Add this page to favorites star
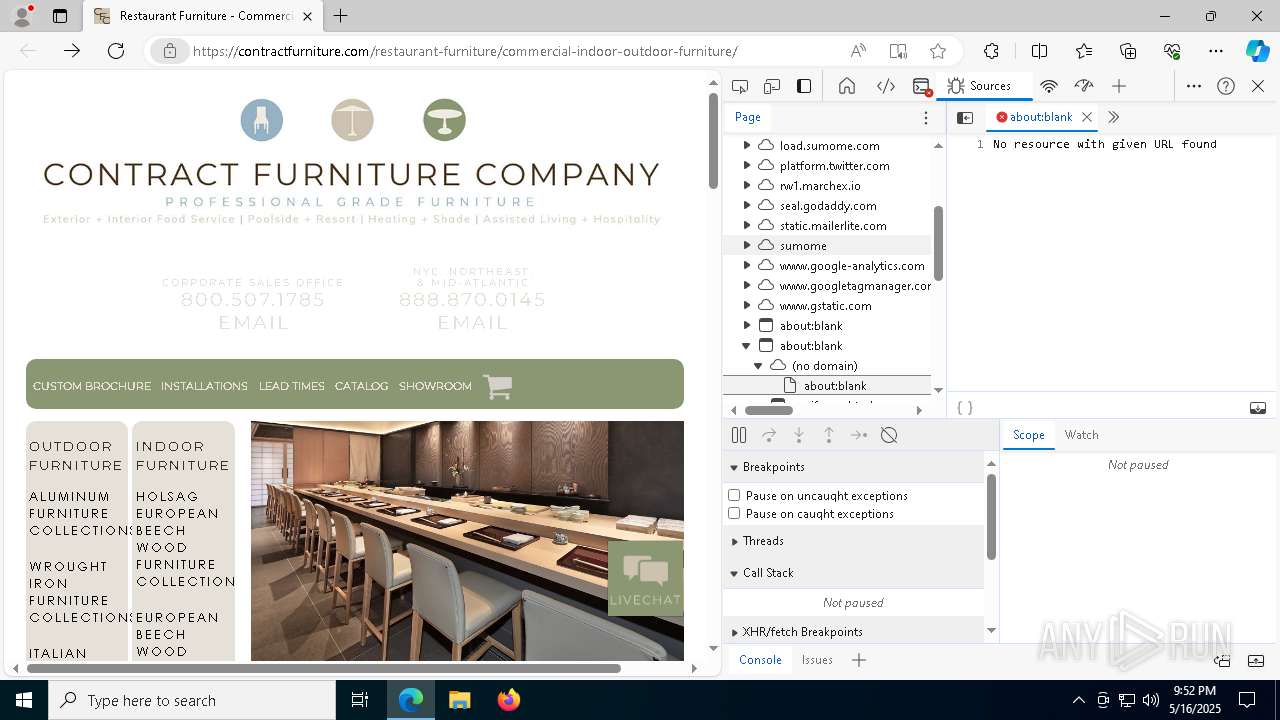1280x720 pixels. 937,51
